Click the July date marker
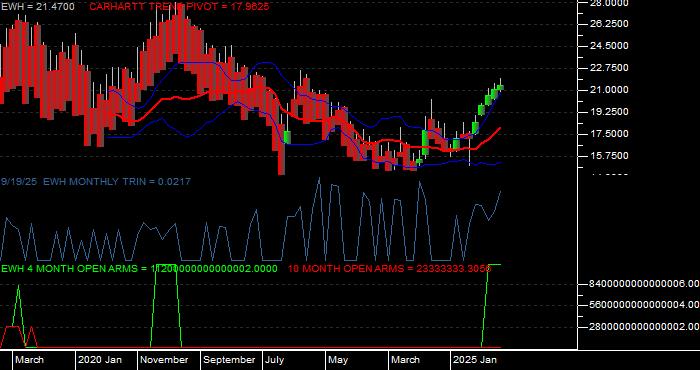 point(275,360)
